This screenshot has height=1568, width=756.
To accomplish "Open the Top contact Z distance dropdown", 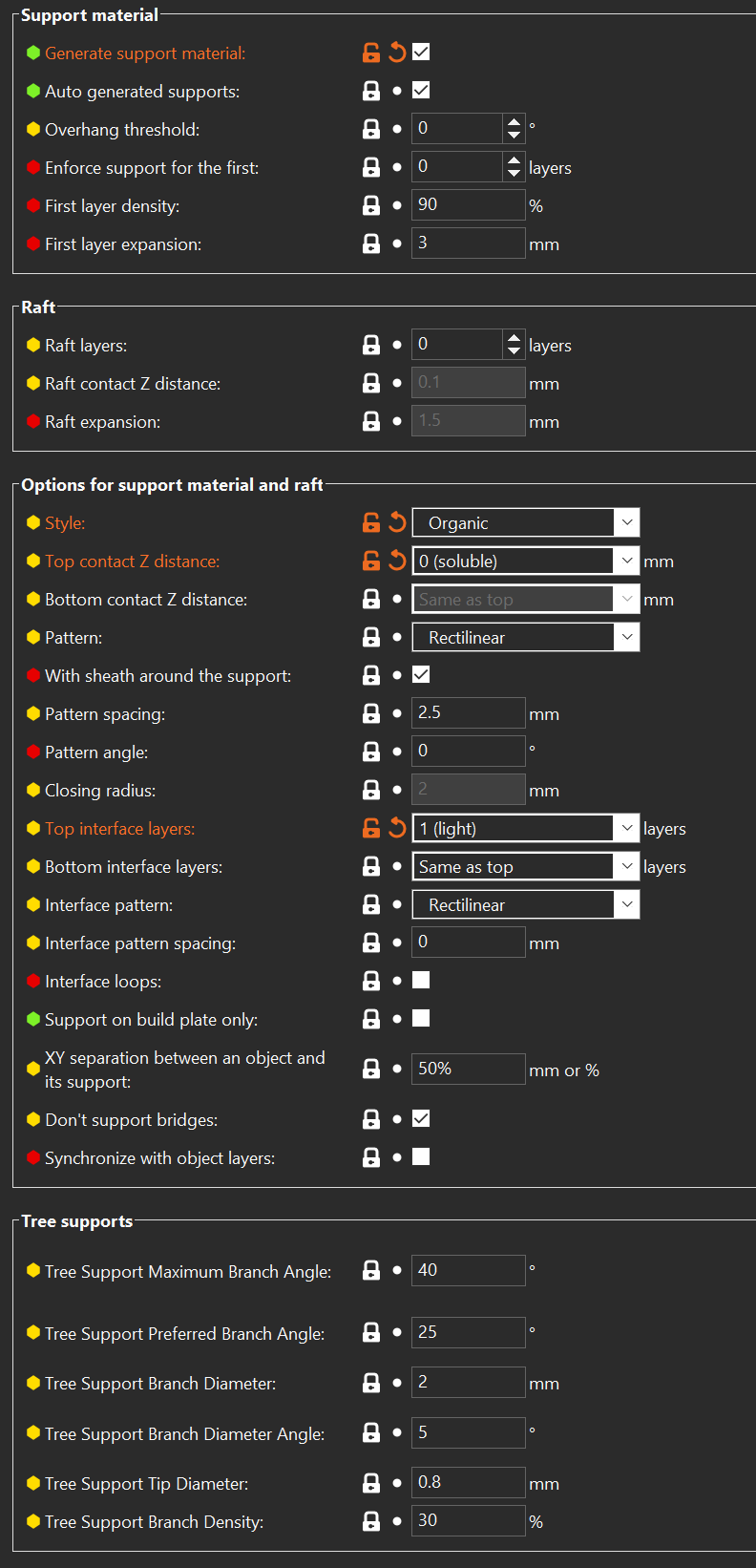I will [x=627, y=561].
